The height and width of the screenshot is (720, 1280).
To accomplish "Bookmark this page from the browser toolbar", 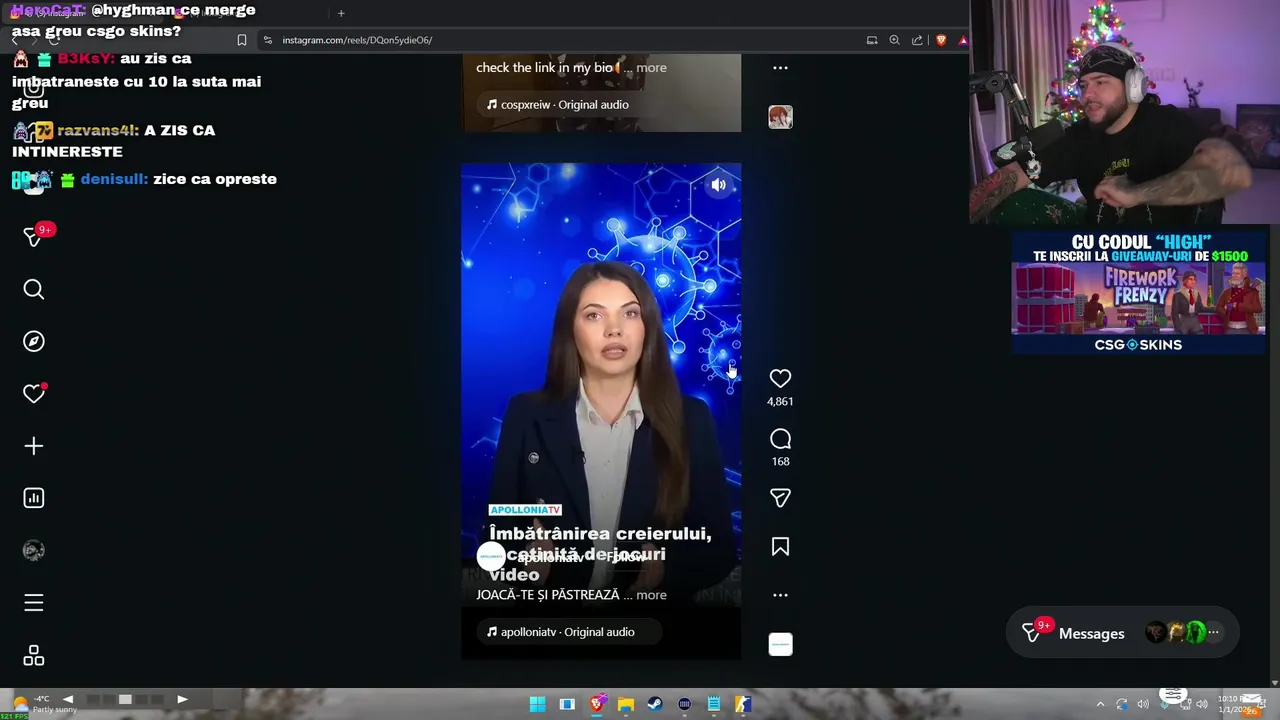I will point(241,40).
